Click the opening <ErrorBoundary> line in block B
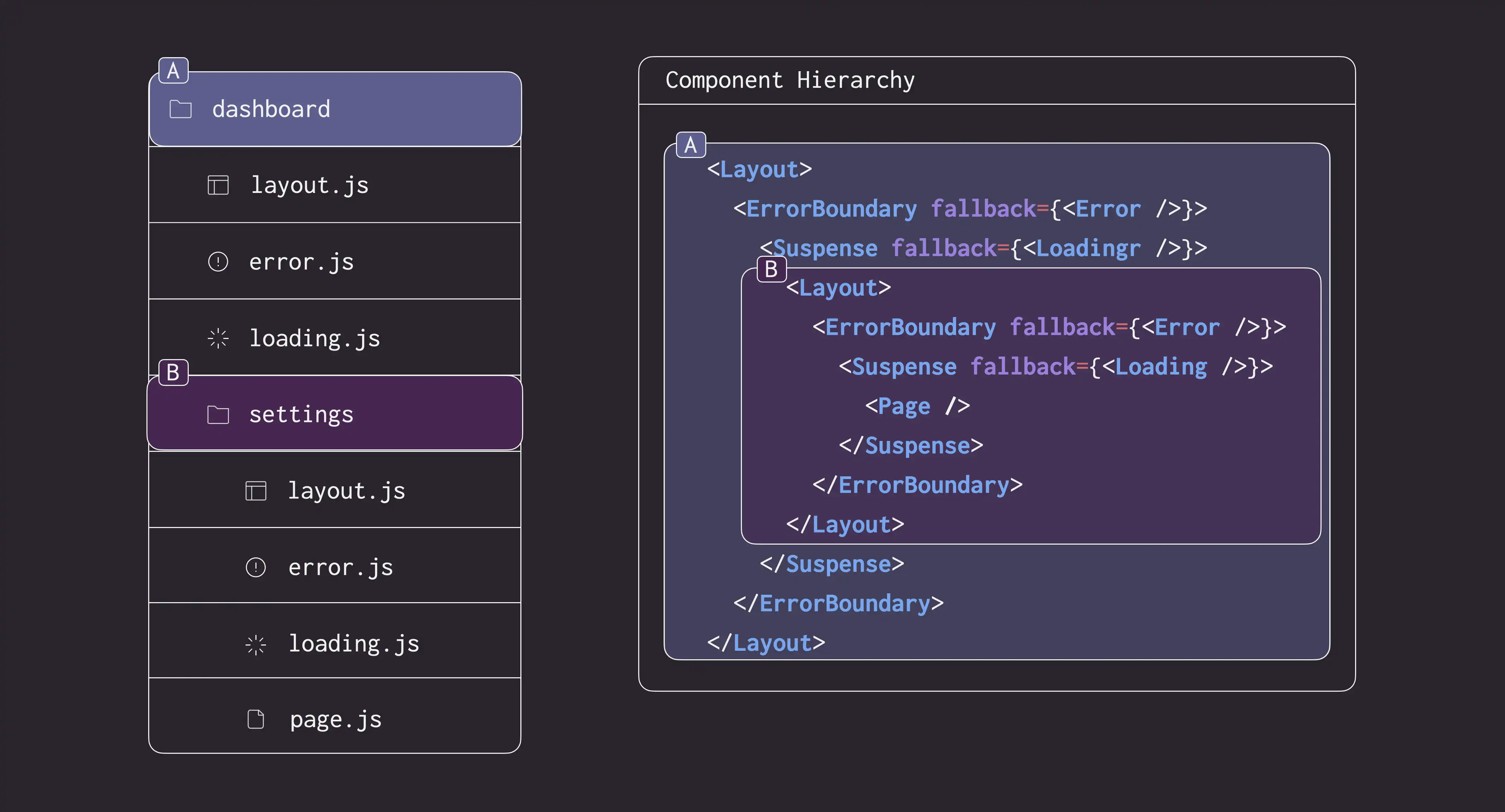Image resolution: width=1505 pixels, height=812 pixels. point(1049,327)
